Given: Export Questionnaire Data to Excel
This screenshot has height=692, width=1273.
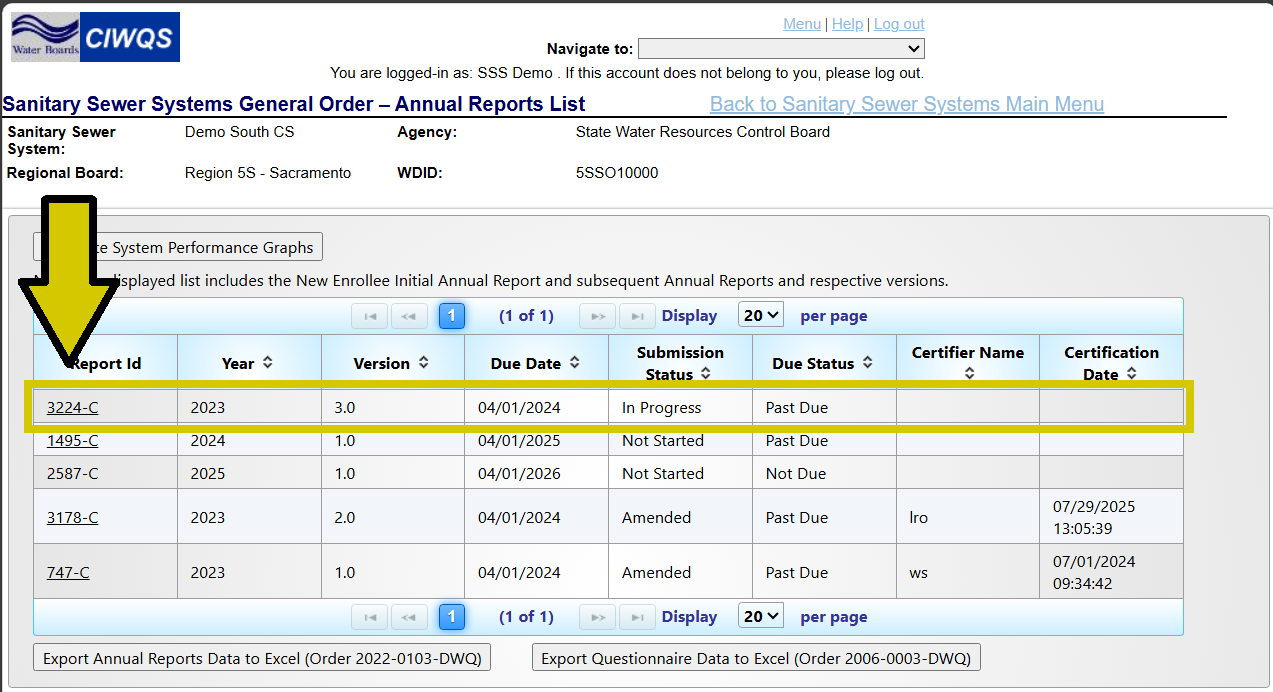Looking at the screenshot, I should coord(756,658).
